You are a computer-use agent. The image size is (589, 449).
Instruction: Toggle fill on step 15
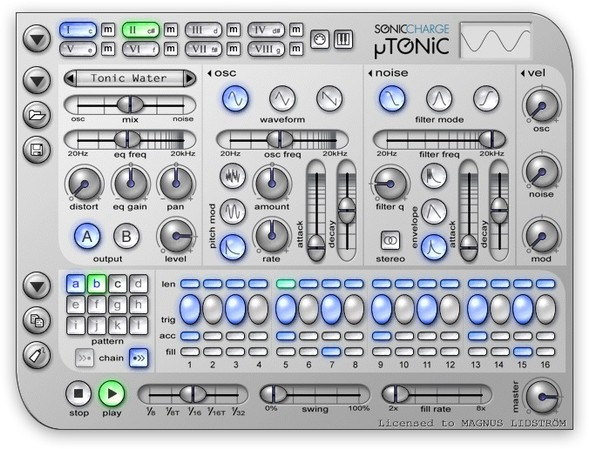tap(523, 352)
